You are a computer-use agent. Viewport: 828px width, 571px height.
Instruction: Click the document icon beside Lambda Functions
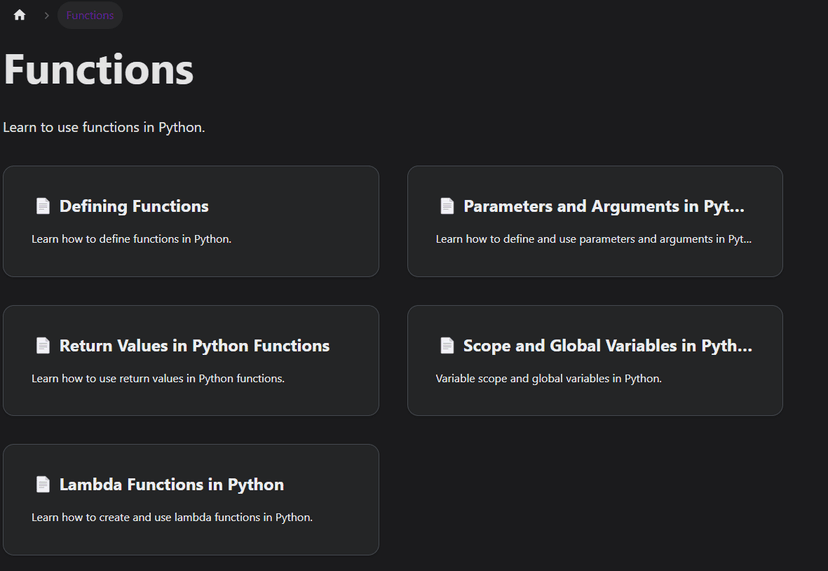coord(43,484)
